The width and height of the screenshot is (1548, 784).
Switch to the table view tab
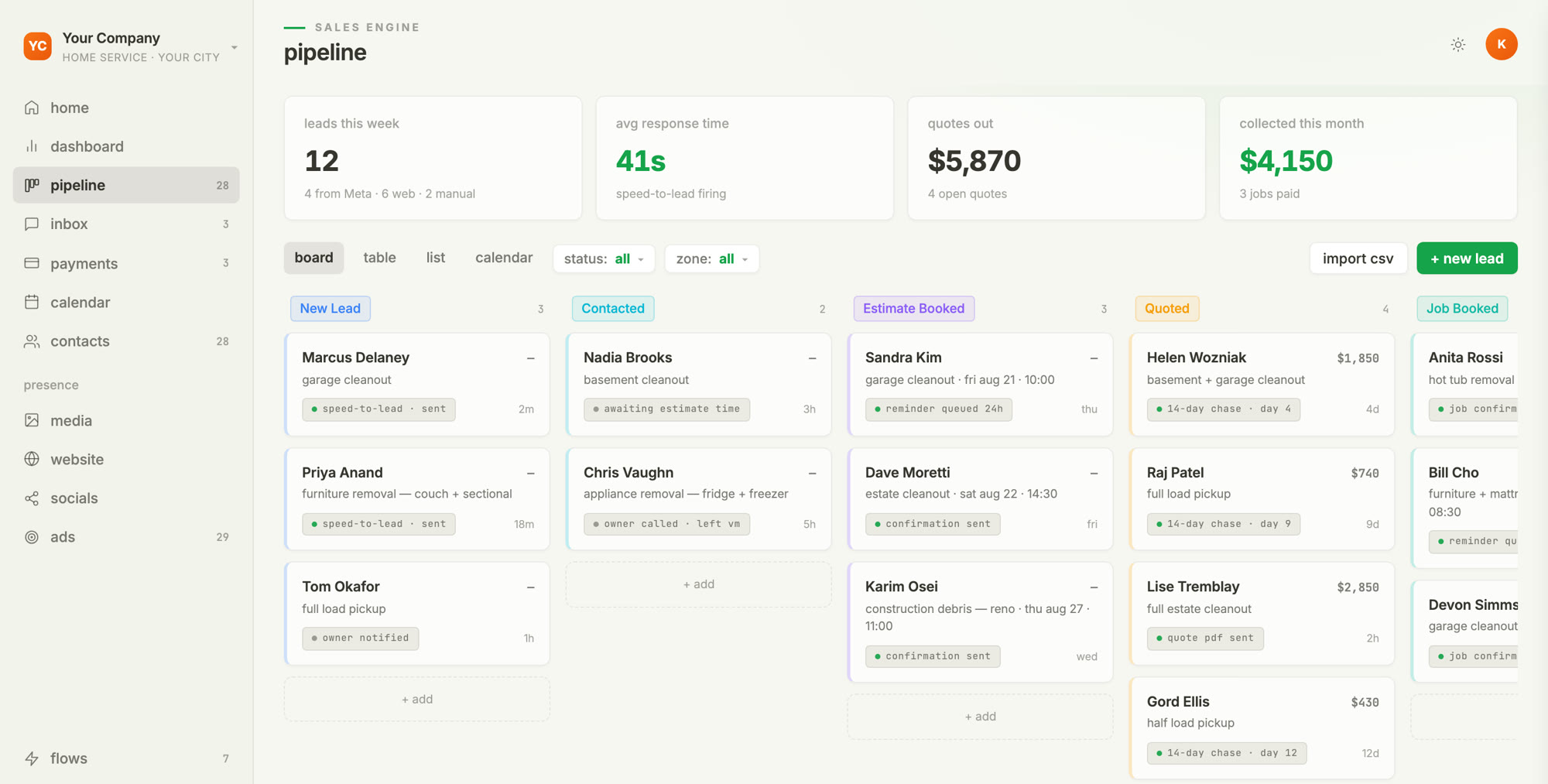click(379, 258)
